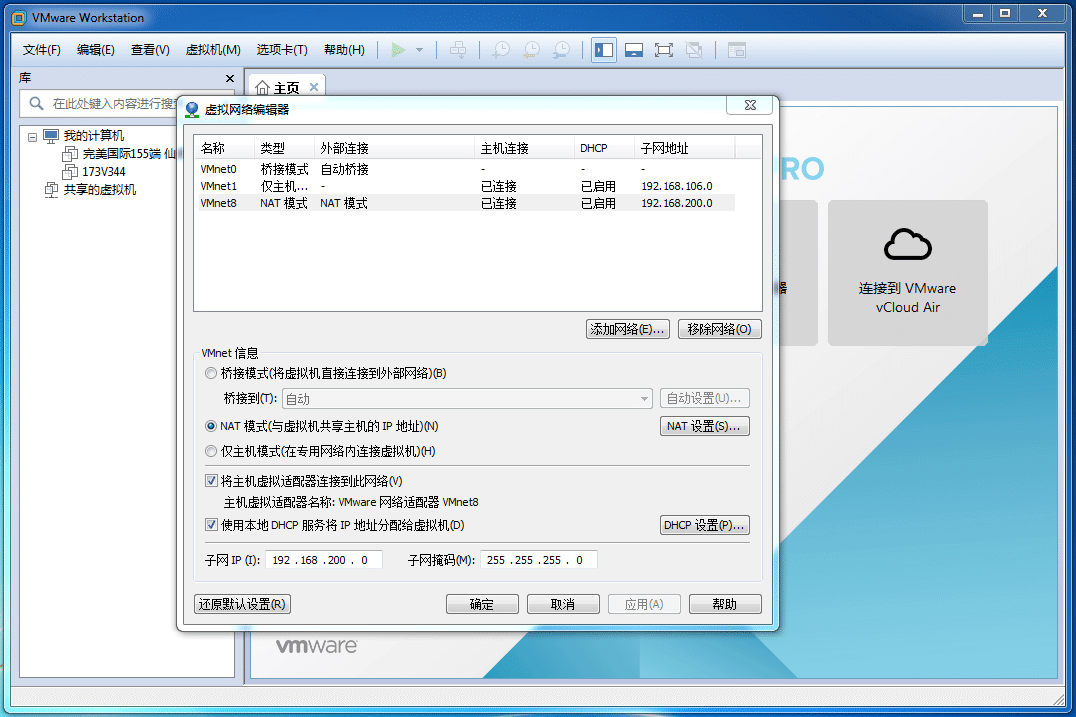Click the NAT 设置(S)... button
Screen dimensions: 1076x717
[x=705, y=426]
